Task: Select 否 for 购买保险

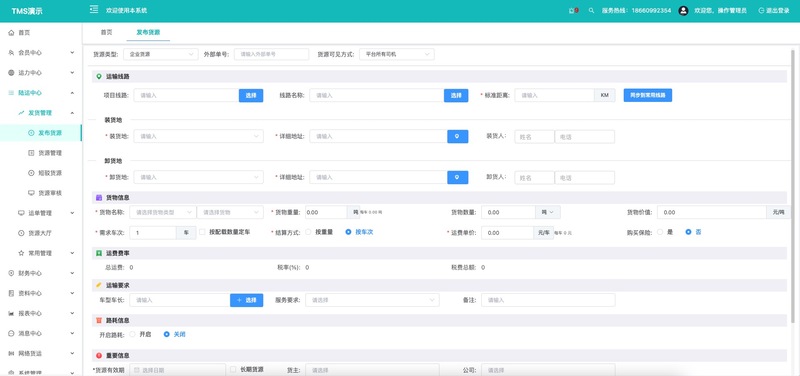Action: (688, 232)
